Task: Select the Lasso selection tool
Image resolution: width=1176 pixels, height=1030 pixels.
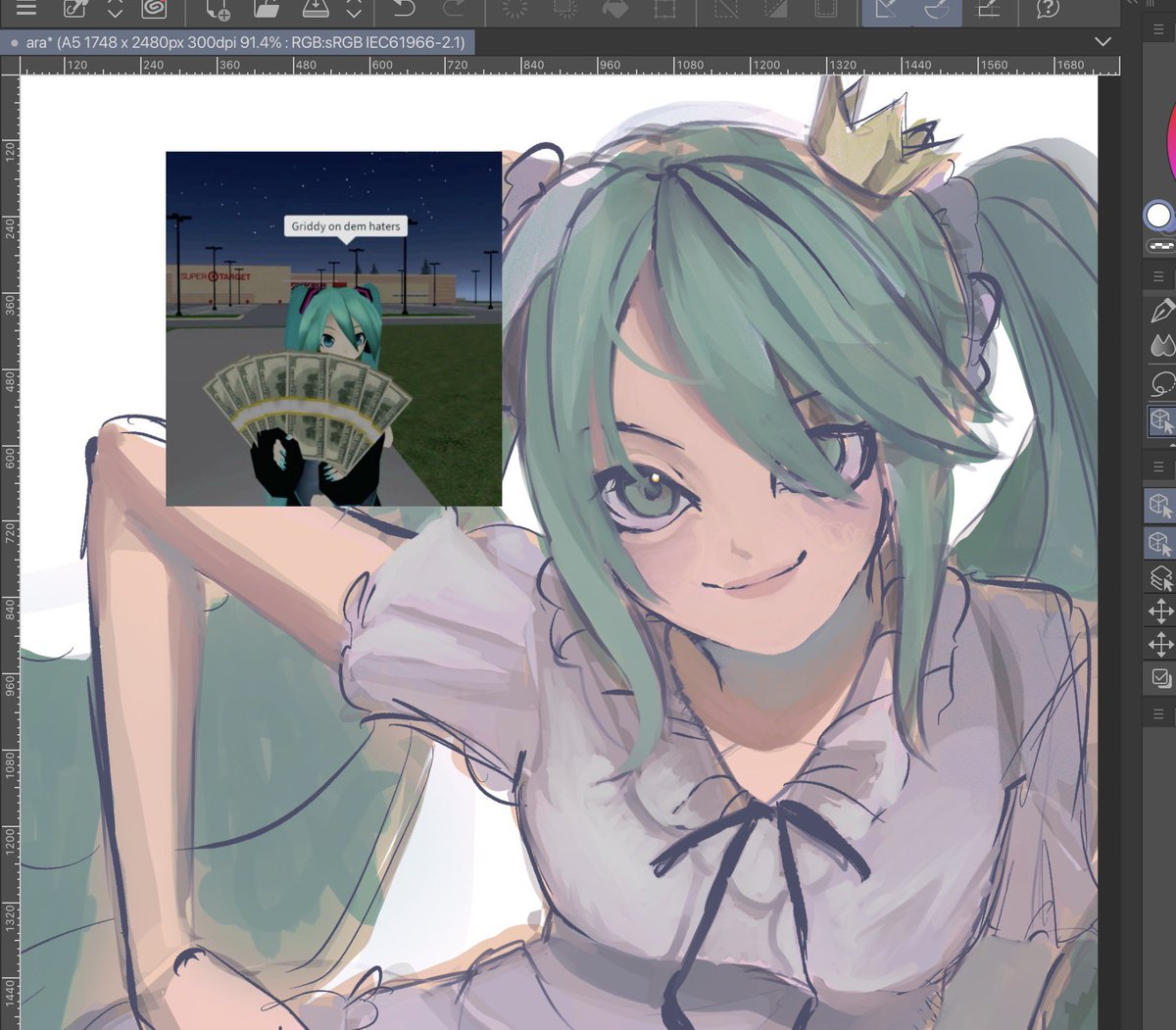Action: 1162,383
